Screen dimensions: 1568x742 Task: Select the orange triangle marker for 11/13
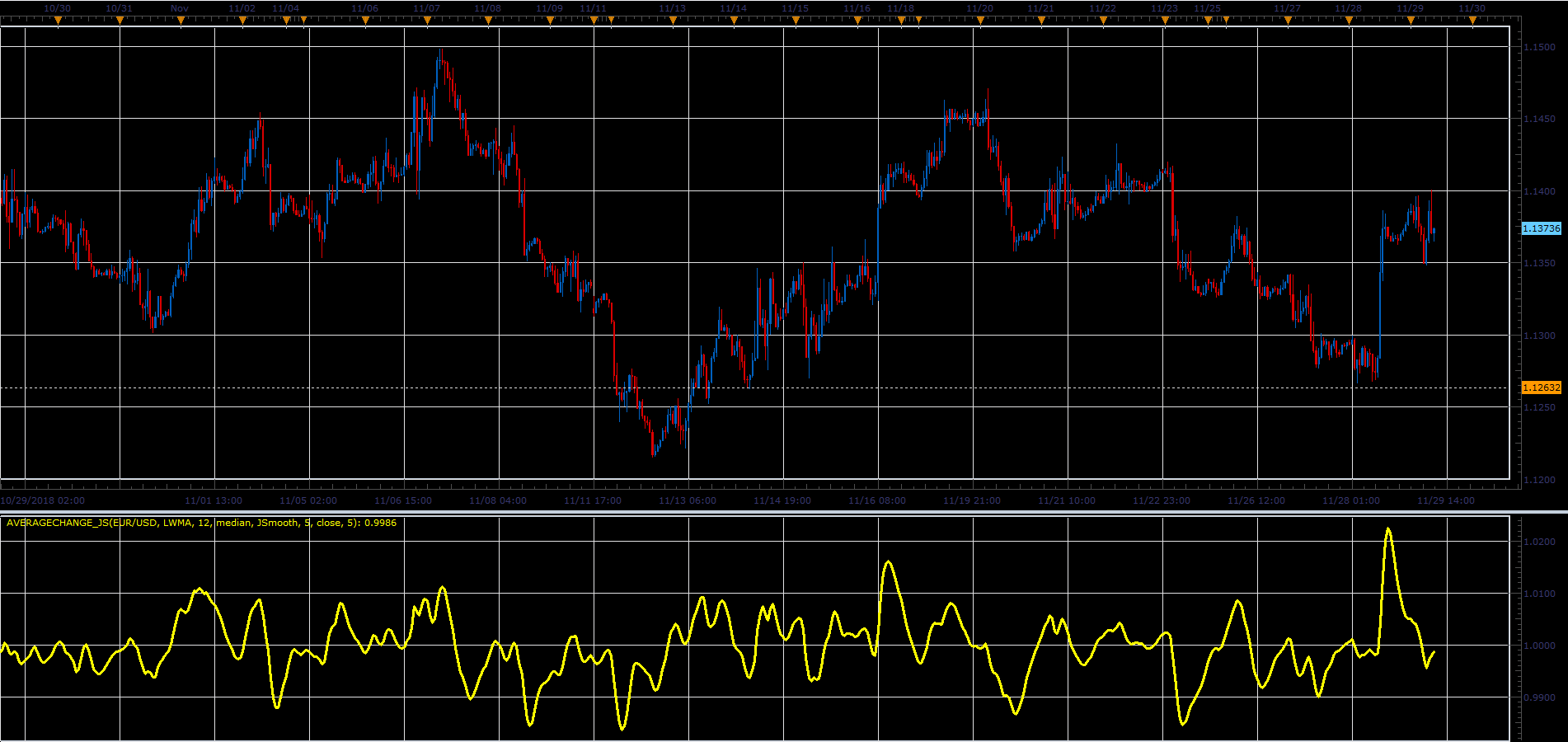coord(673,21)
